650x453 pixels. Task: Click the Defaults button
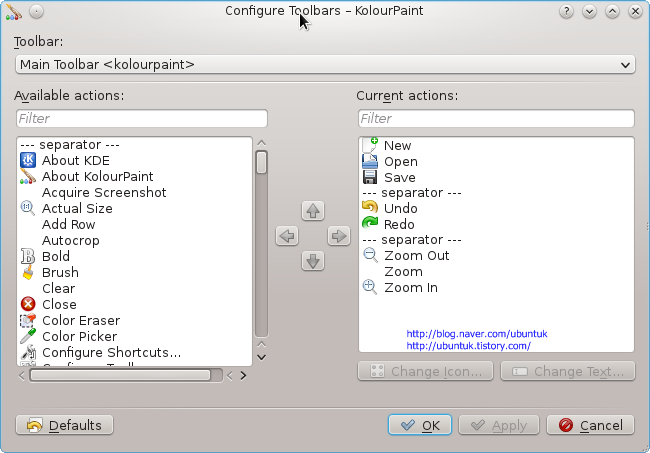[64, 425]
